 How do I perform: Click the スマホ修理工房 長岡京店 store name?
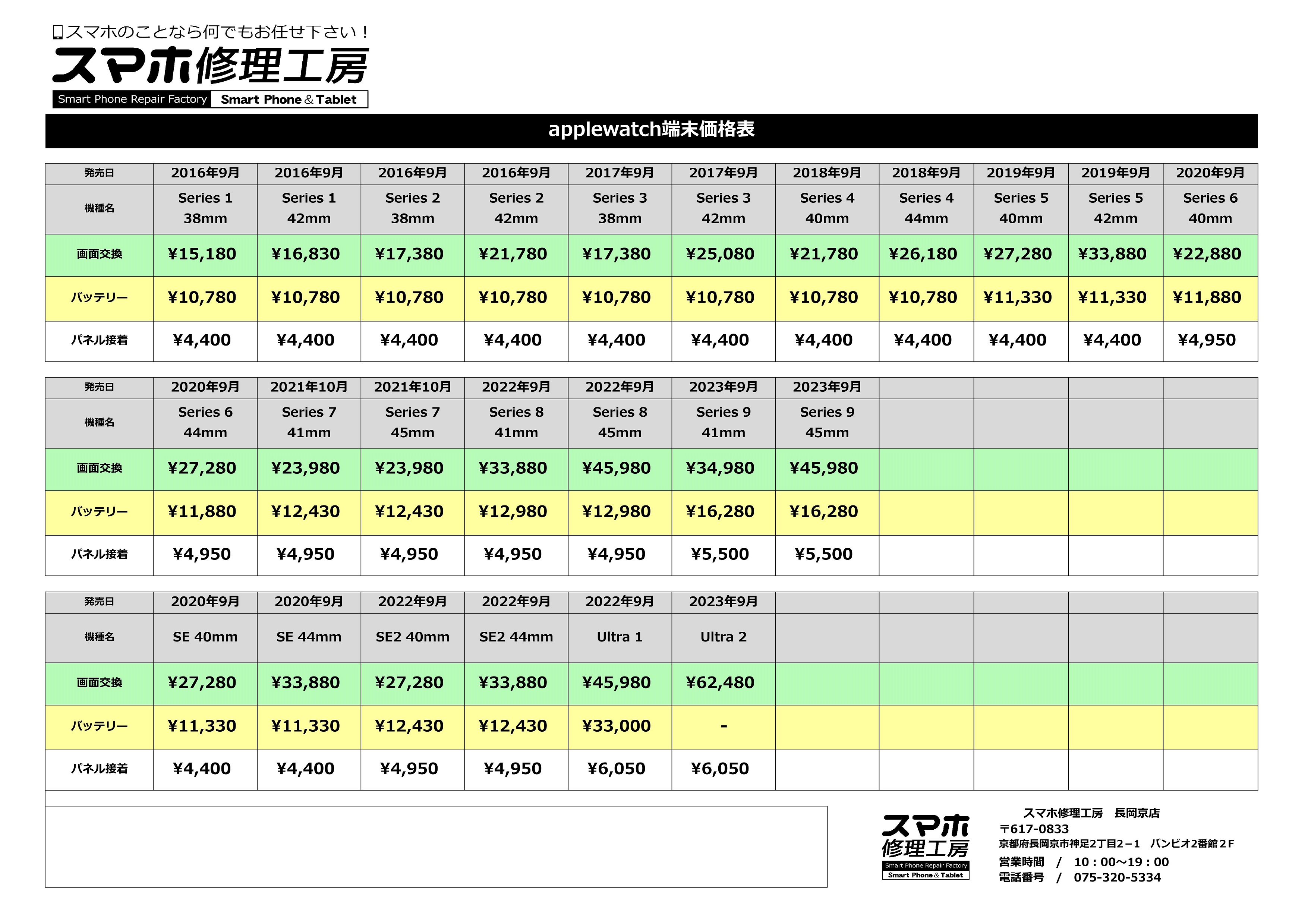point(1091,813)
